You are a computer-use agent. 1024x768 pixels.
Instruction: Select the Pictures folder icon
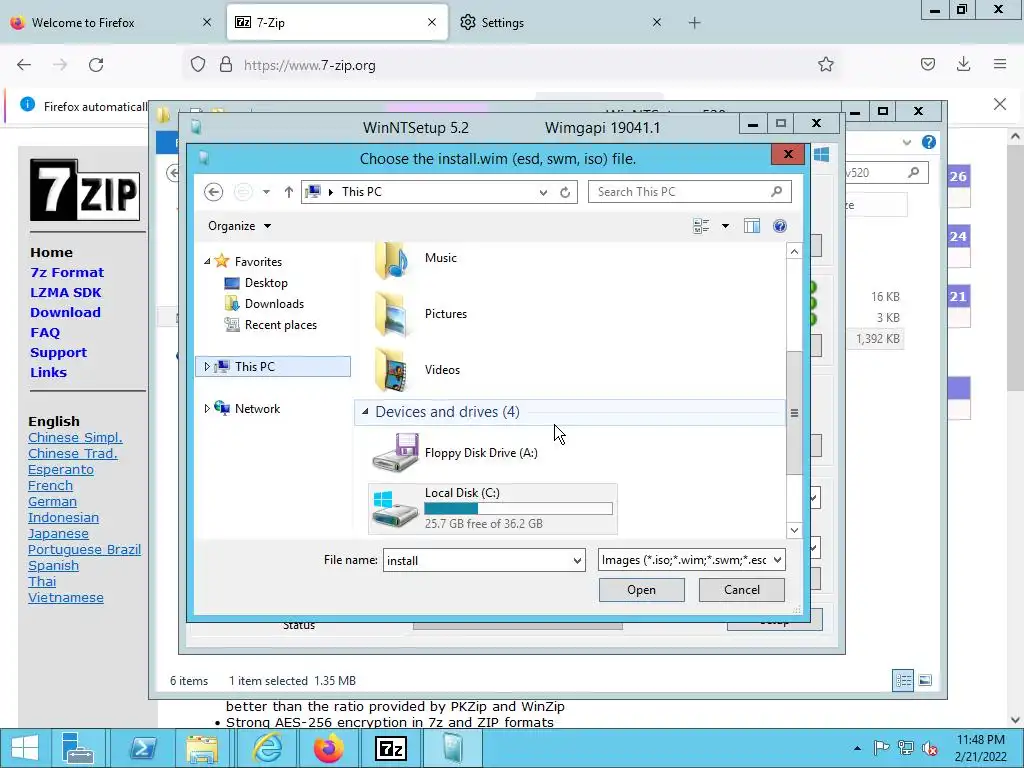(x=392, y=315)
